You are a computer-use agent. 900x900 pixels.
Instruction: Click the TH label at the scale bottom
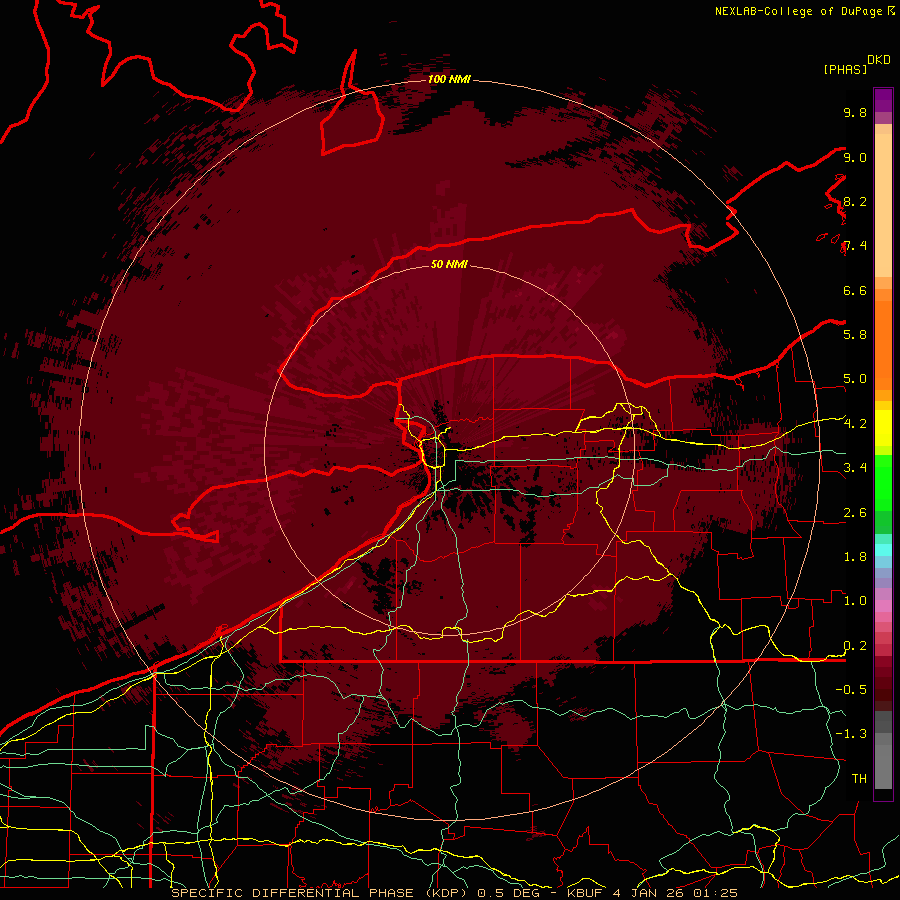coord(859,778)
